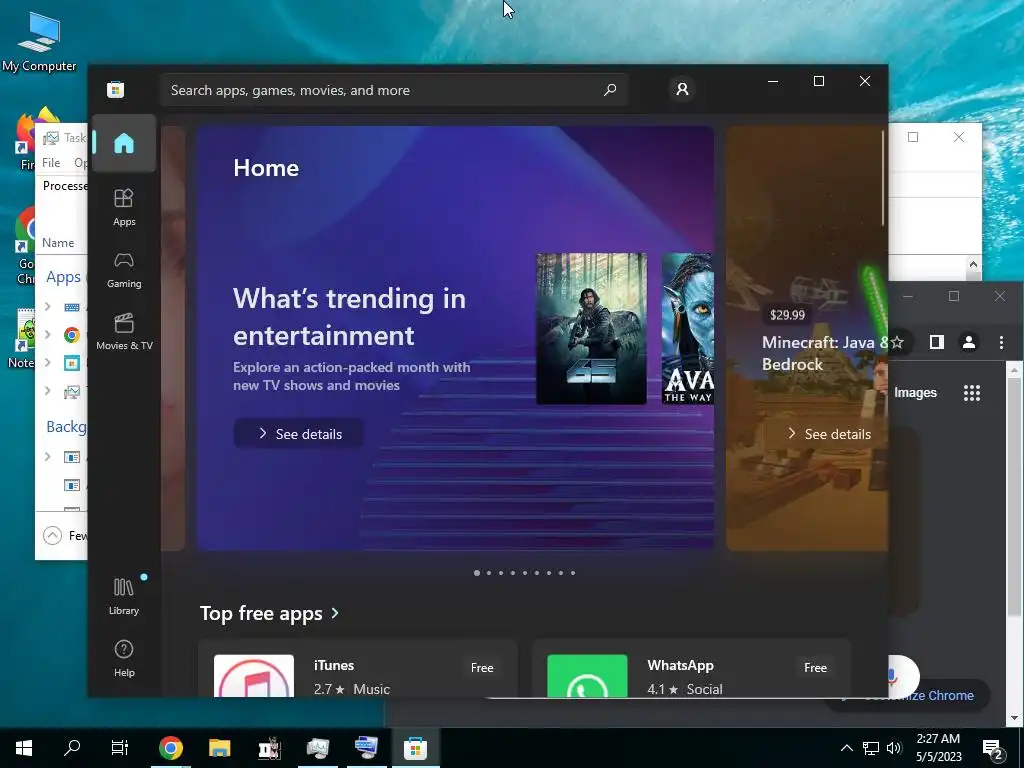Click the network icon in system tray
This screenshot has width=1024, height=768.
point(871,748)
